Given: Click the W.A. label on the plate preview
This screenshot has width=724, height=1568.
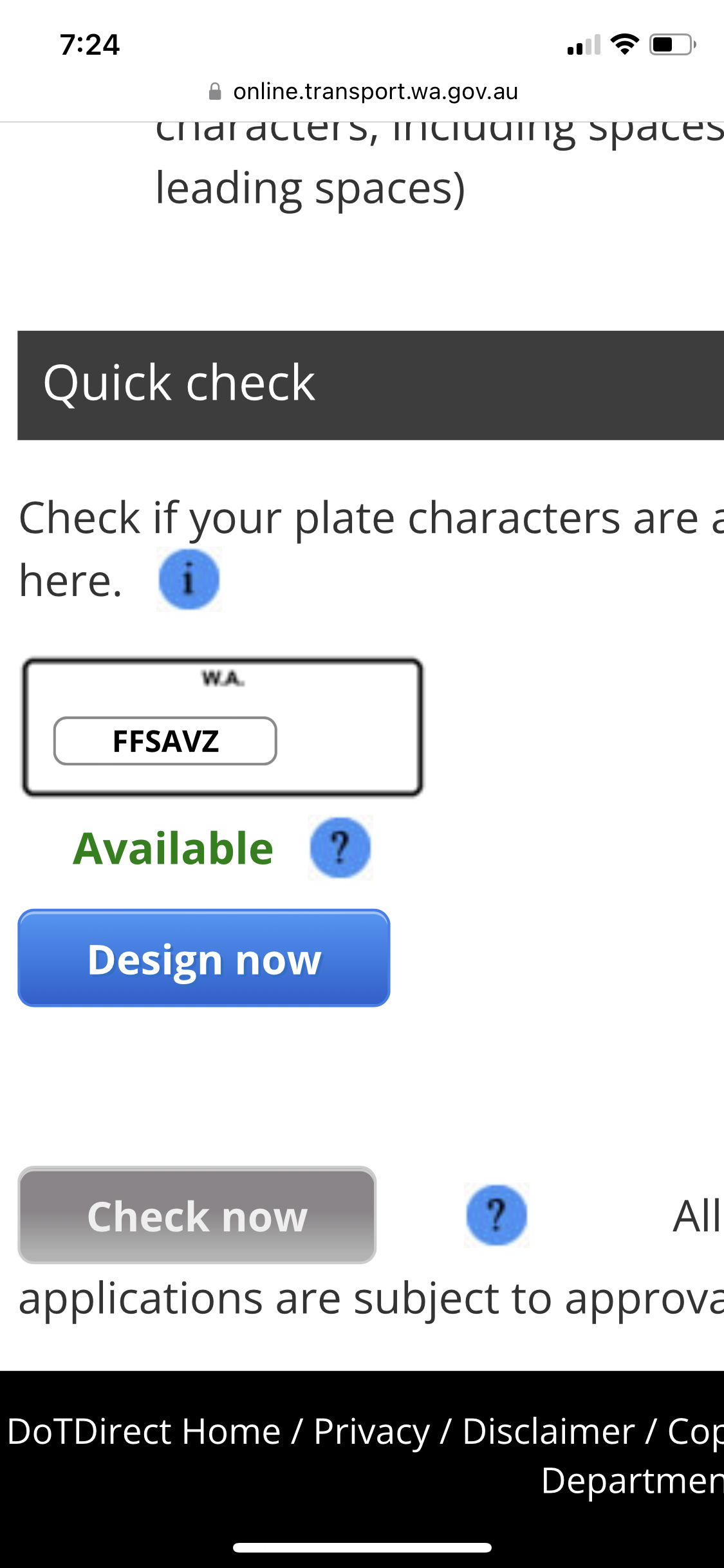Looking at the screenshot, I should tap(223, 678).
